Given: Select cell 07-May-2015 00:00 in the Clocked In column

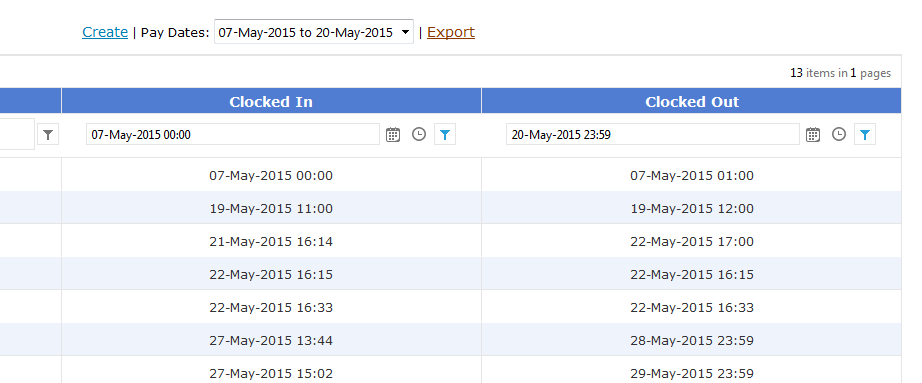Looking at the screenshot, I should tap(271, 175).
